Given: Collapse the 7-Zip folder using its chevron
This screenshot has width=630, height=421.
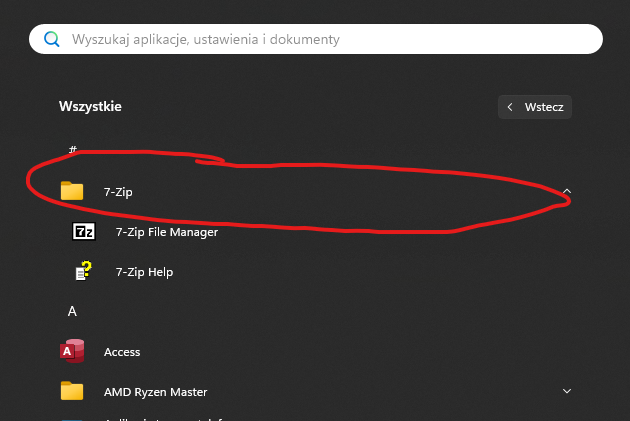Looking at the screenshot, I should (x=567, y=190).
